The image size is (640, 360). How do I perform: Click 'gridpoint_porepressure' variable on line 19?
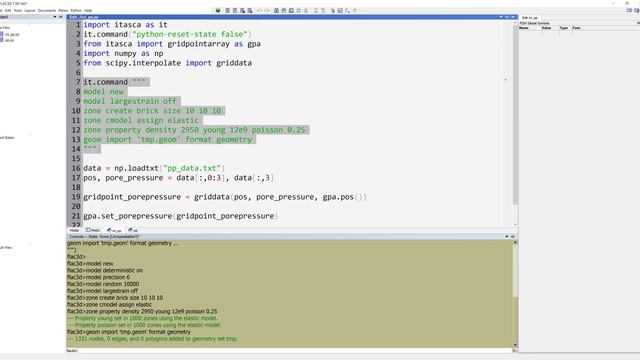point(132,197)
